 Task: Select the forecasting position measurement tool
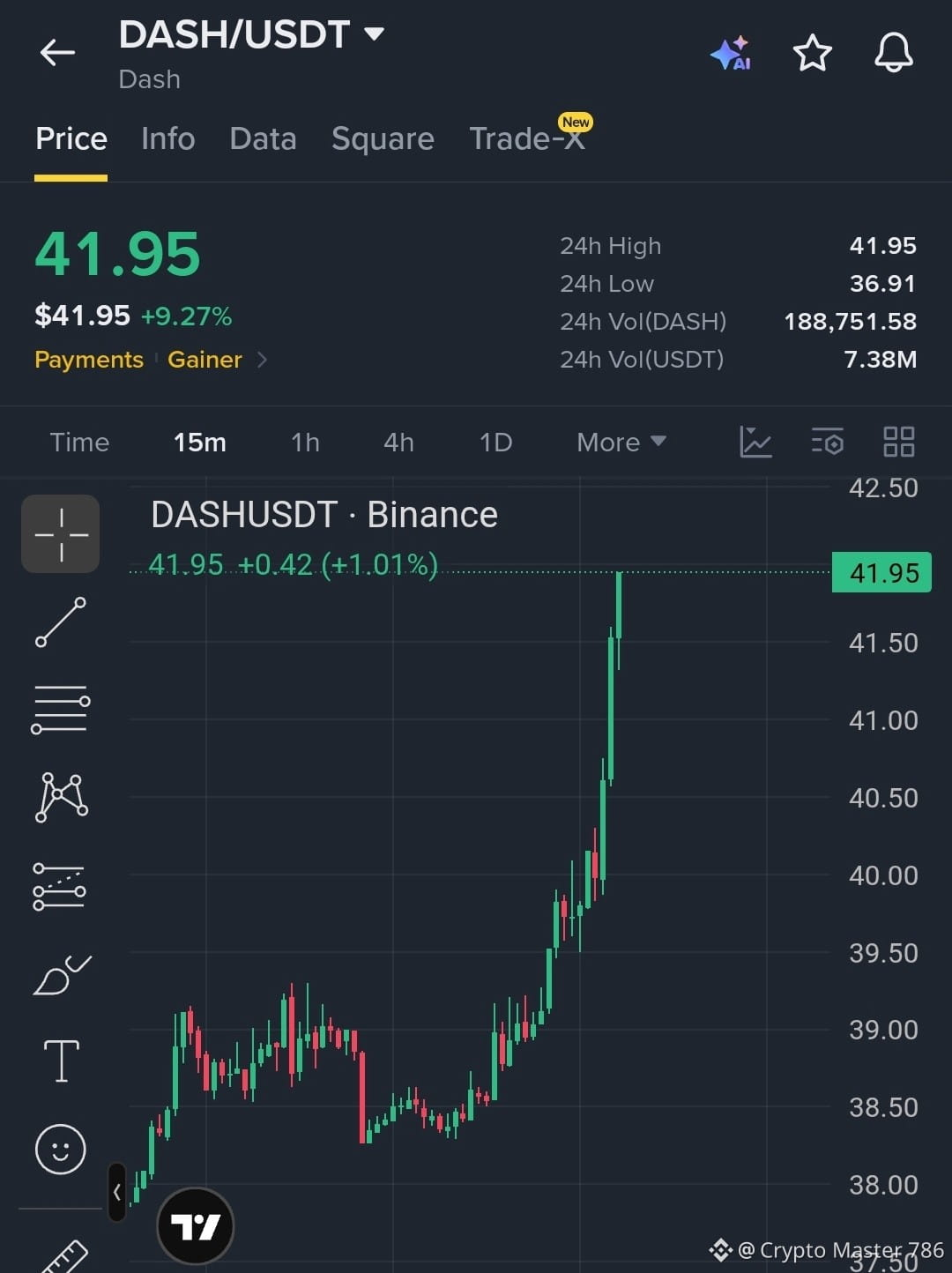tap(59, 886)
